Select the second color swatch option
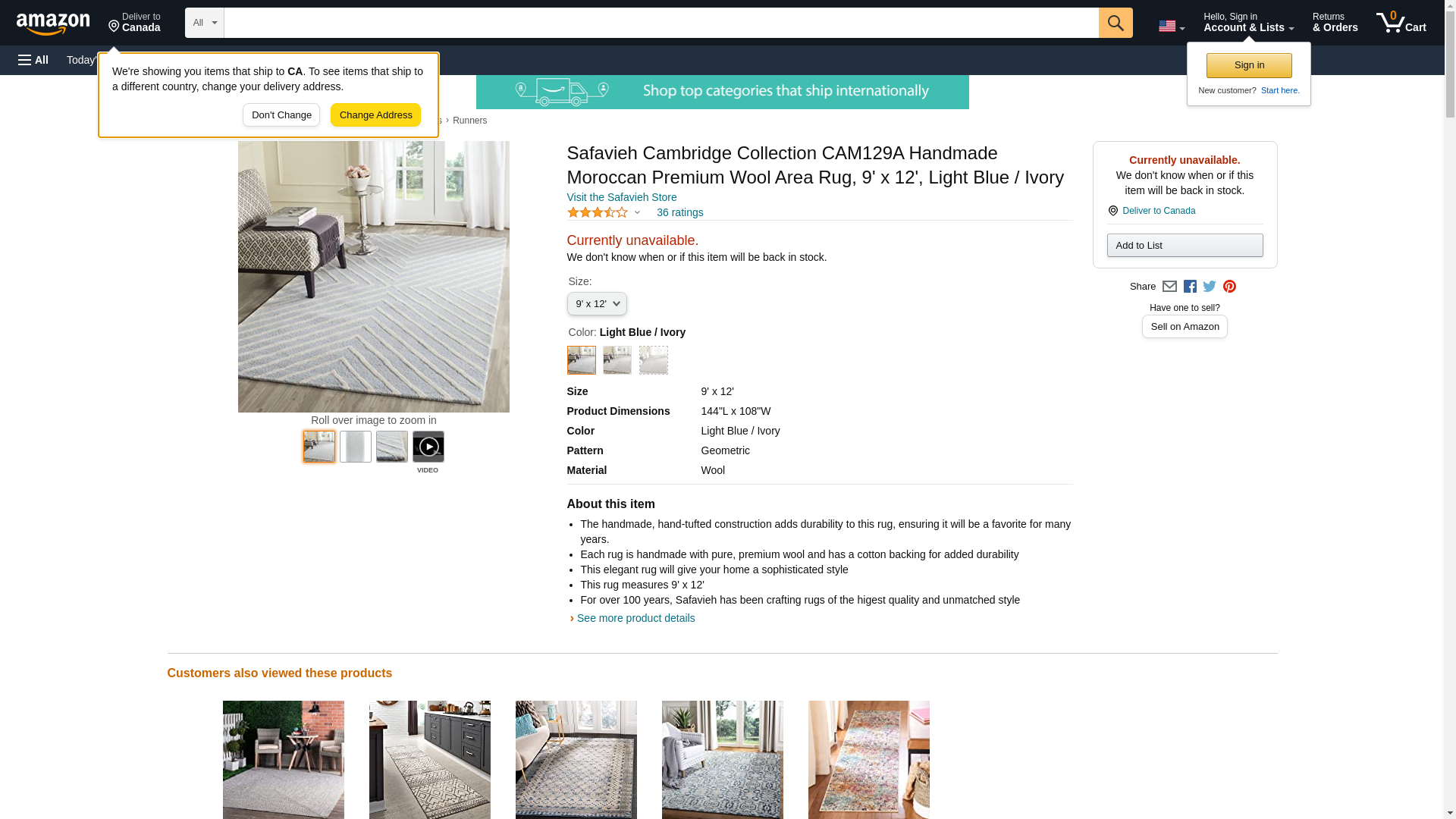 (617, 360)
